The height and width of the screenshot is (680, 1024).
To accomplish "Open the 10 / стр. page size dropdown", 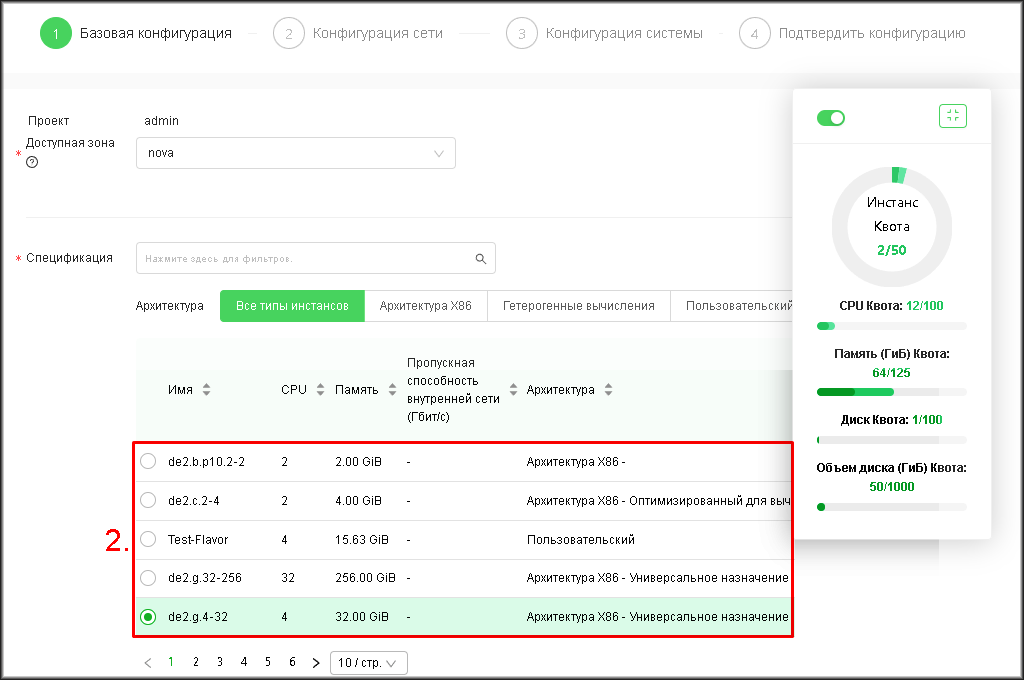I will coord(368,662).
